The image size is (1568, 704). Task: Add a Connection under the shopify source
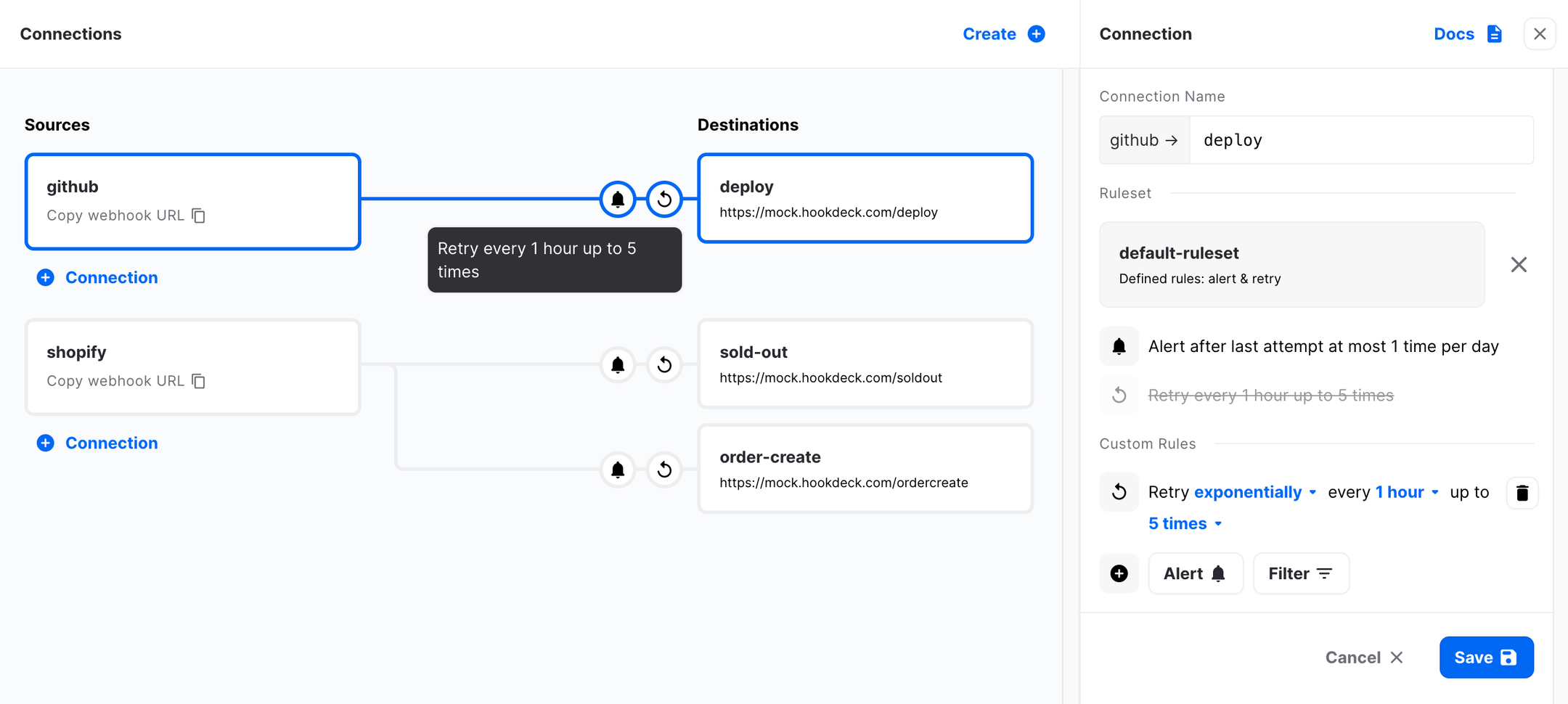point(97,443)
